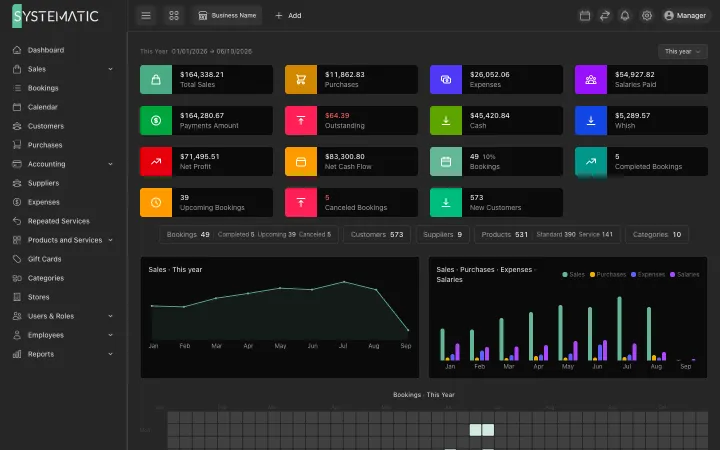Expand the Products and Services chevron
The image size is (720, 450).
point(110,240)
